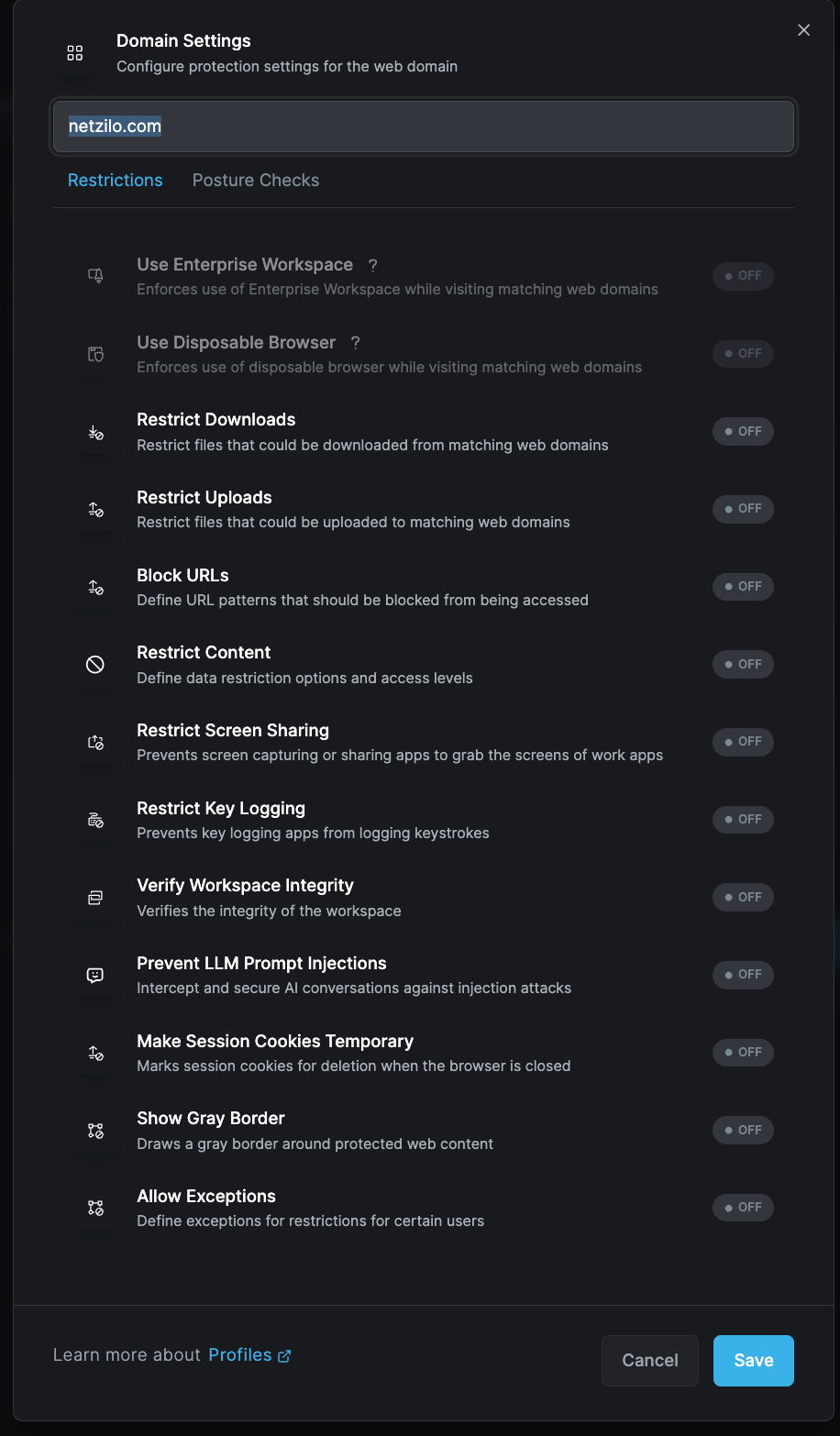Click the Prevent LLM Prompt Injections icon
The width and height of the screenshot is (840, 1436).
point(95,975)
